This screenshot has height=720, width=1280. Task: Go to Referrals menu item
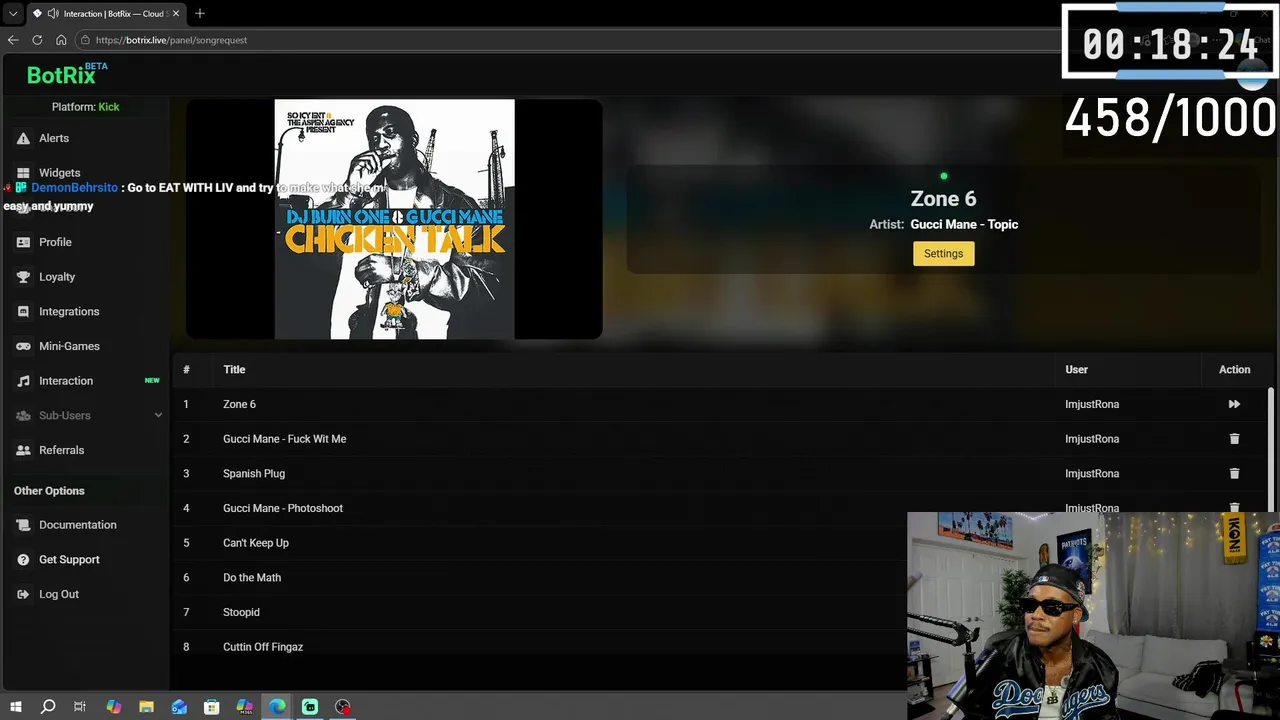[x=61, y=450]
